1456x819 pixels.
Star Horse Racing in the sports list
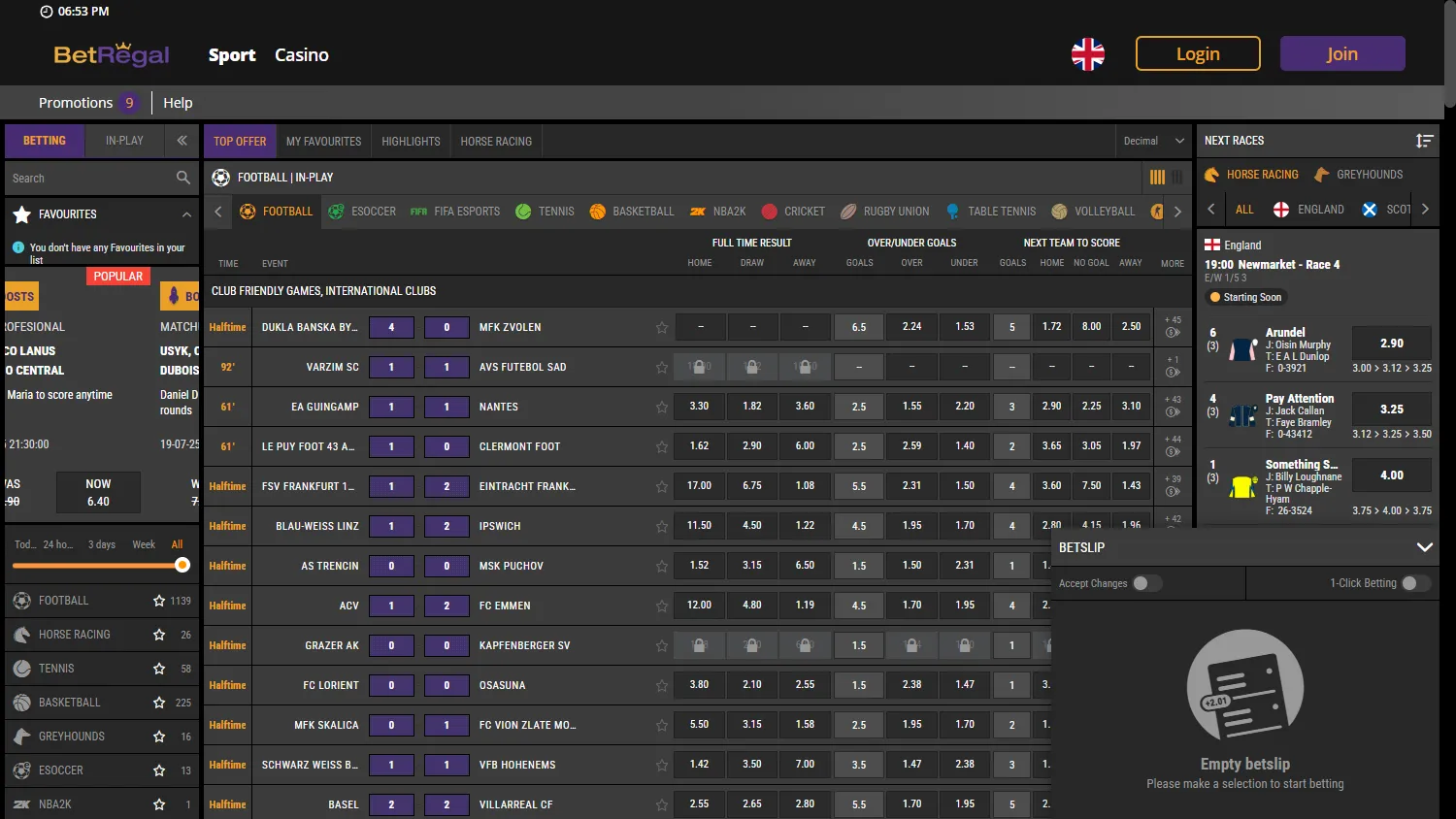159,635
